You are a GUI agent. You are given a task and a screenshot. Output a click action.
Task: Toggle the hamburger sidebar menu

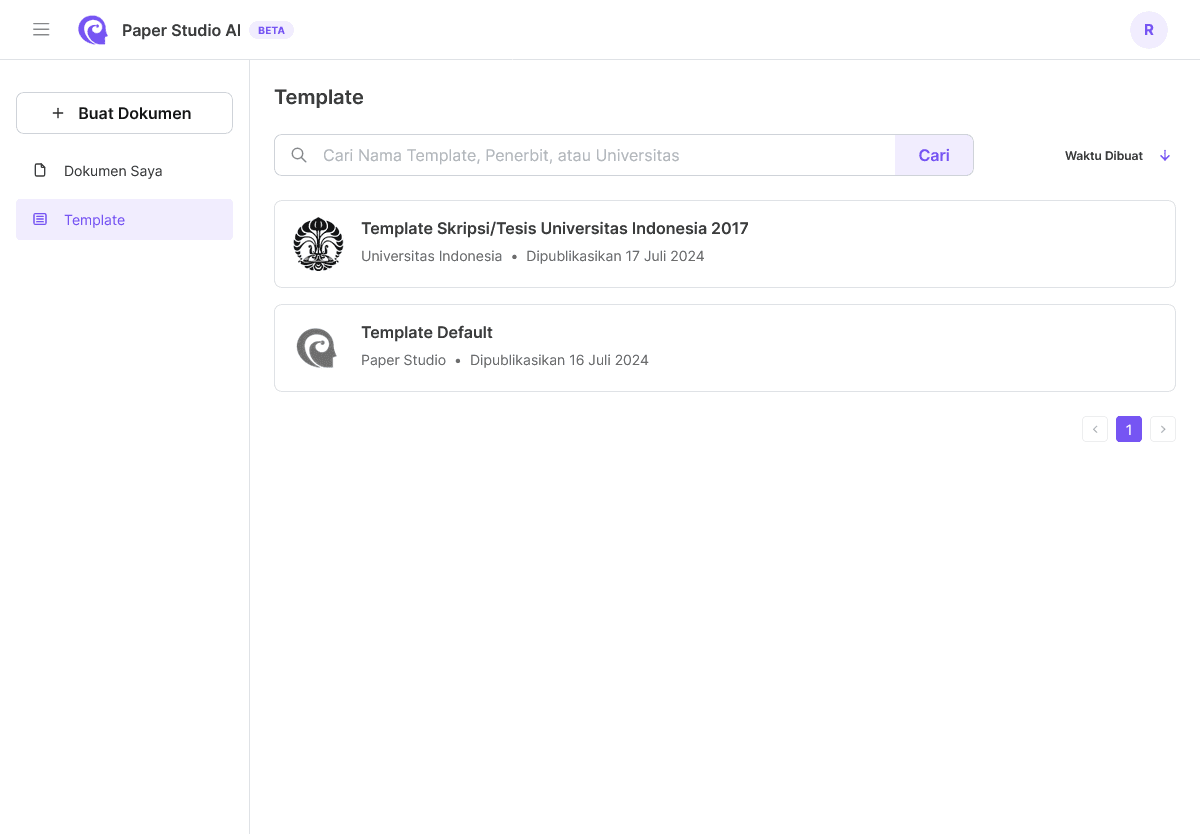coord(41,30)
